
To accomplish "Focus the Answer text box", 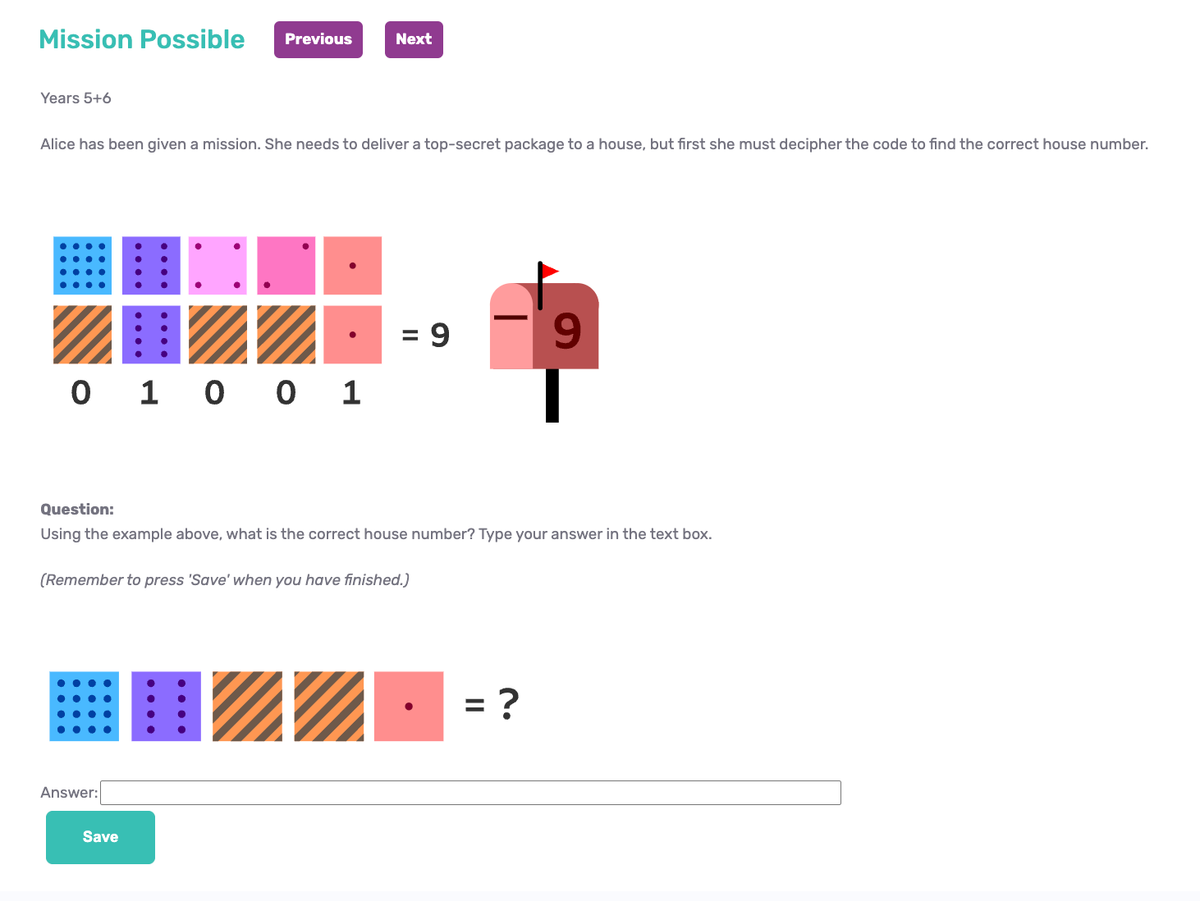I will point(470,793).
